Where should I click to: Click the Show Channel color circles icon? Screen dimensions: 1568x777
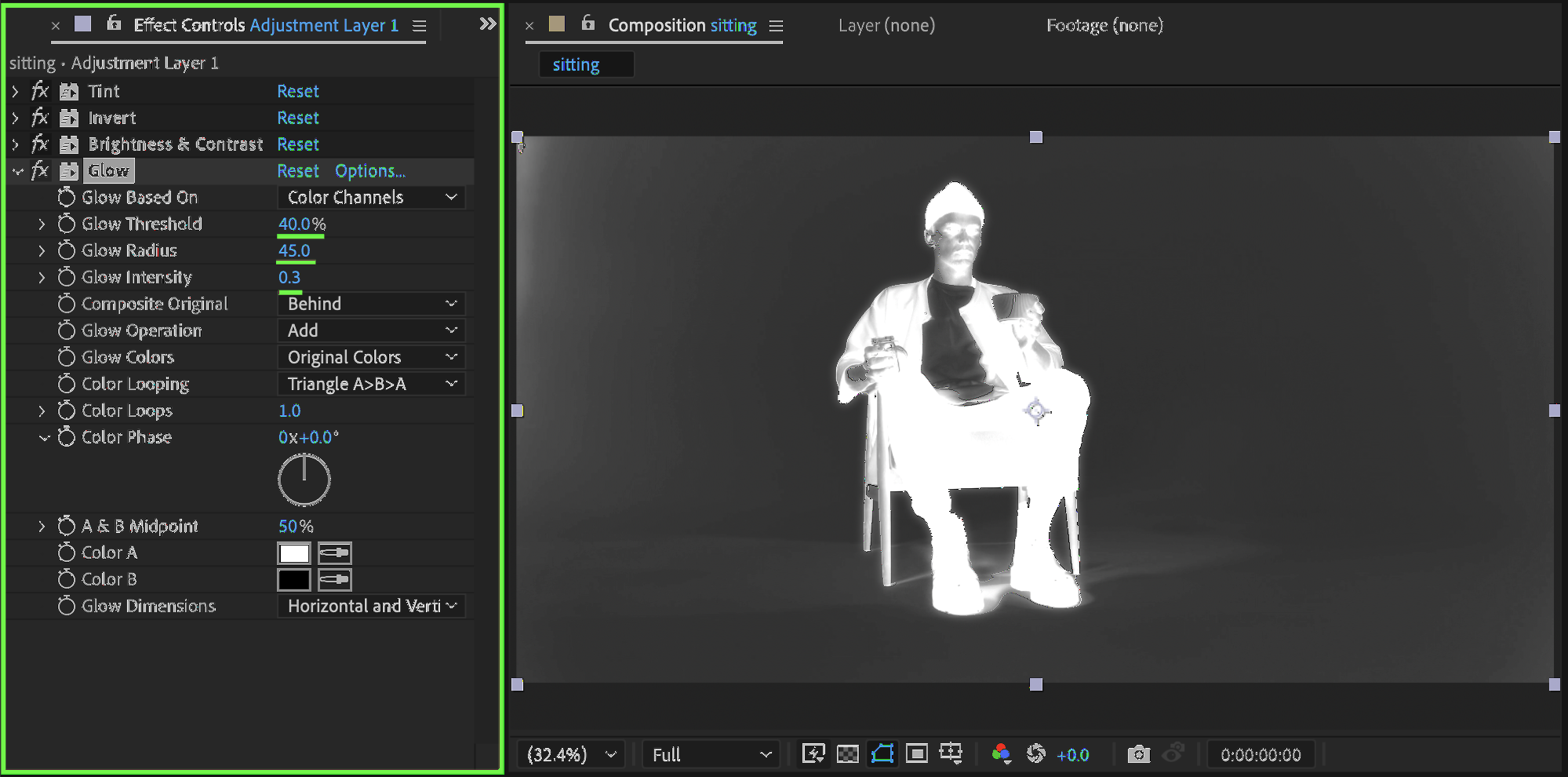click(1001, 754)
